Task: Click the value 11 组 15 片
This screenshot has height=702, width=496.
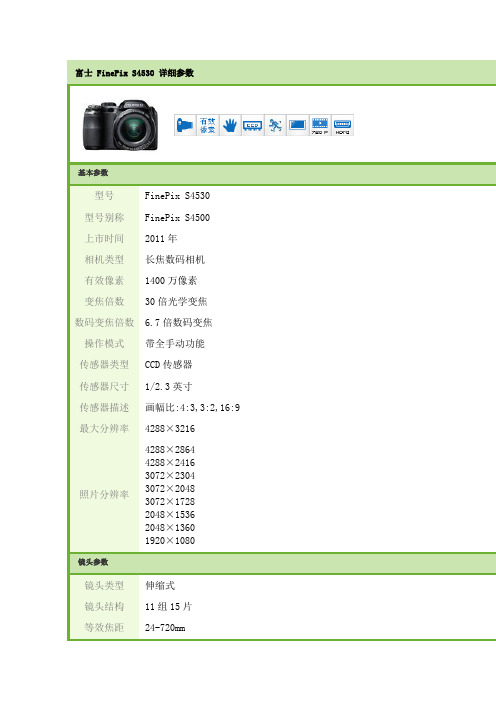Action: pyautogui.click(x=168, y=607)
